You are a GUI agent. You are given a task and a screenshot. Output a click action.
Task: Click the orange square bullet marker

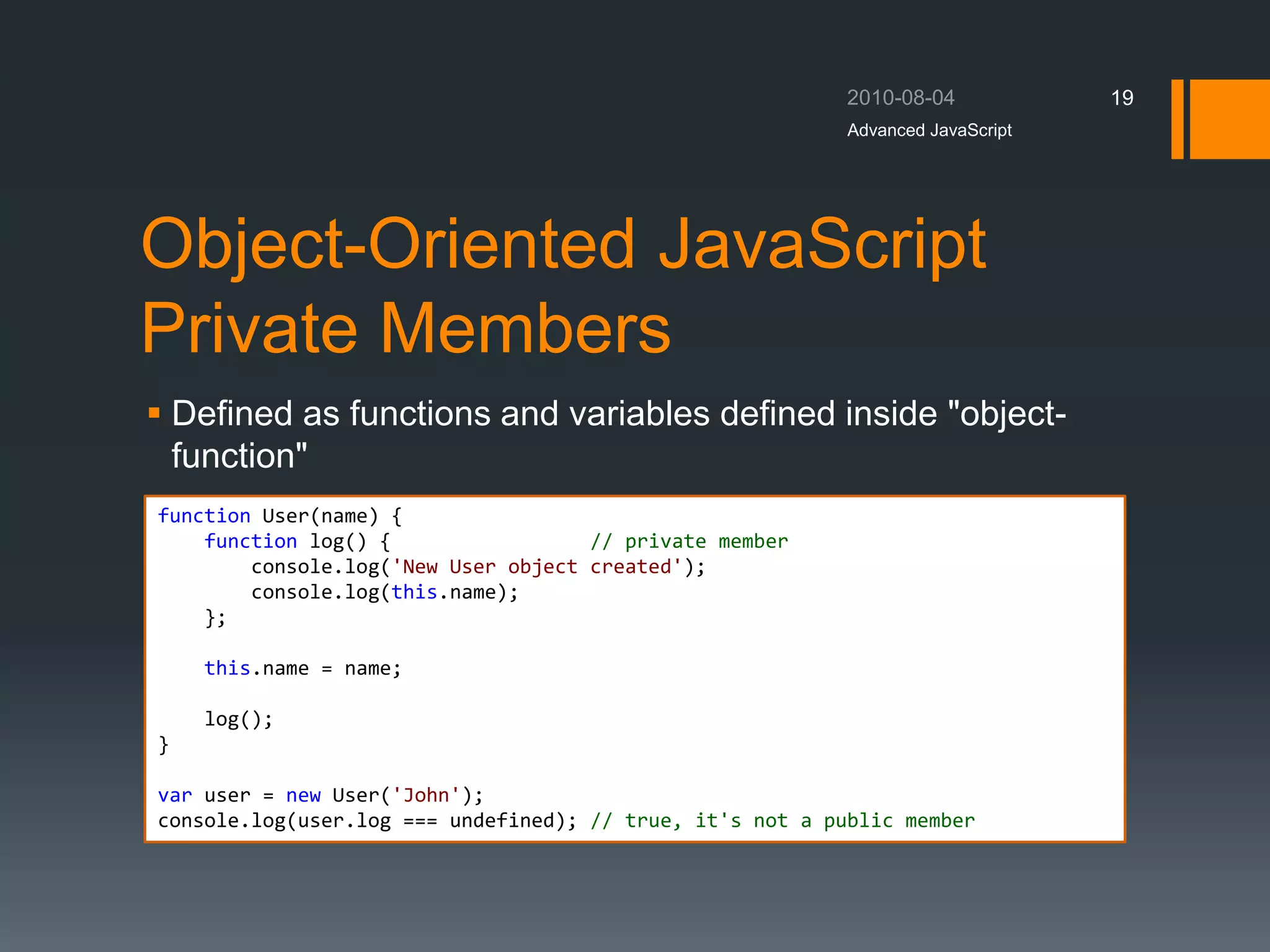click(x=154, y=412)
